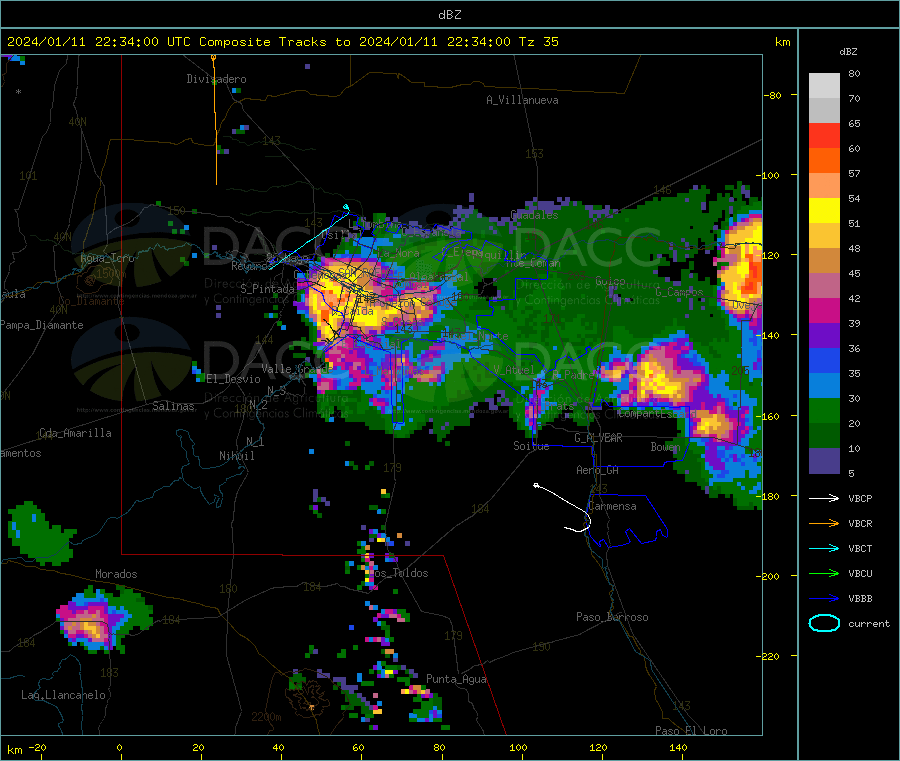Click the 'Morados' map label

coord(116,574)
